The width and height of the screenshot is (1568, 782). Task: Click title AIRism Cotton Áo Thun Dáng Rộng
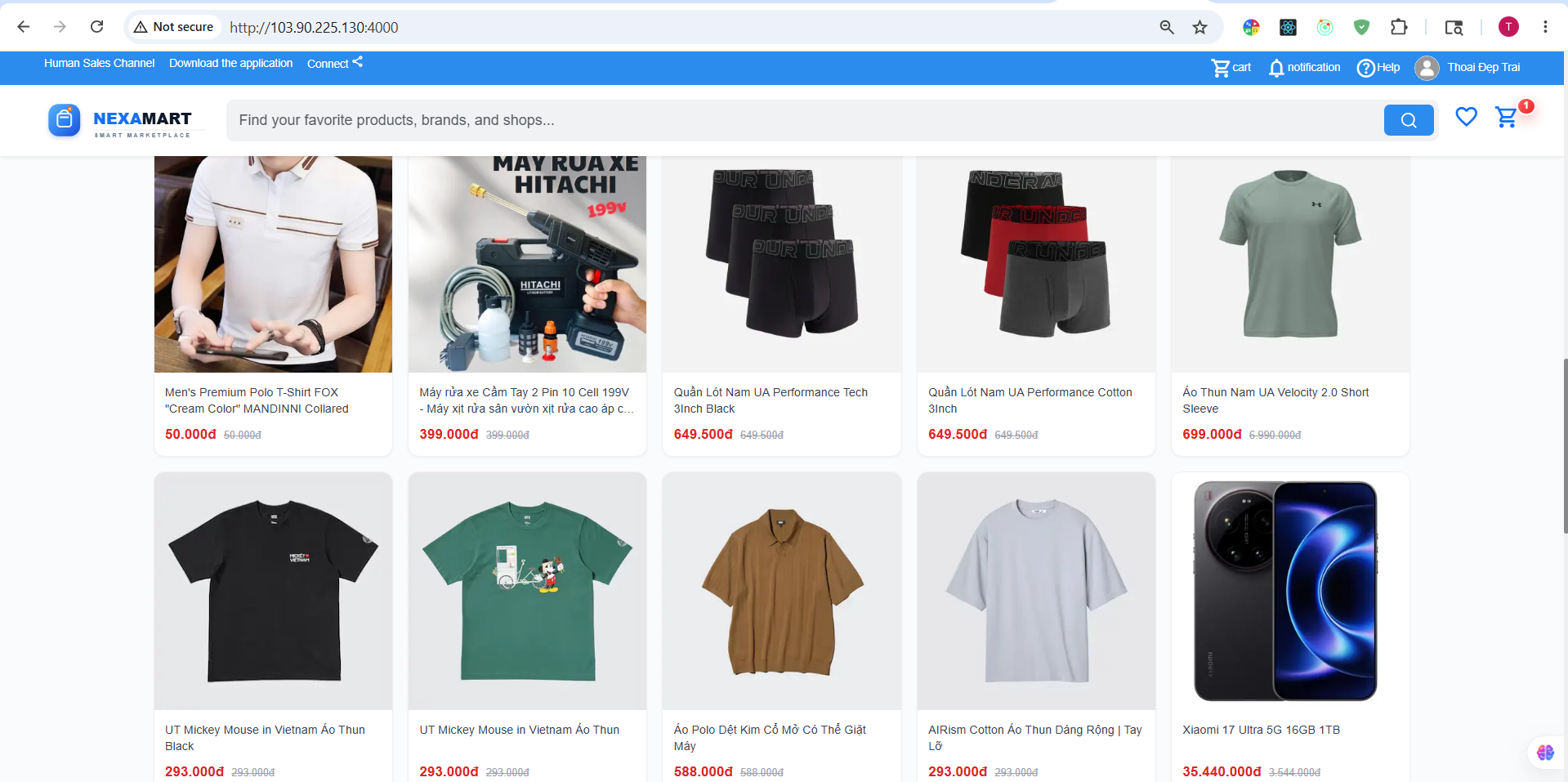[x=1035, y=738]
